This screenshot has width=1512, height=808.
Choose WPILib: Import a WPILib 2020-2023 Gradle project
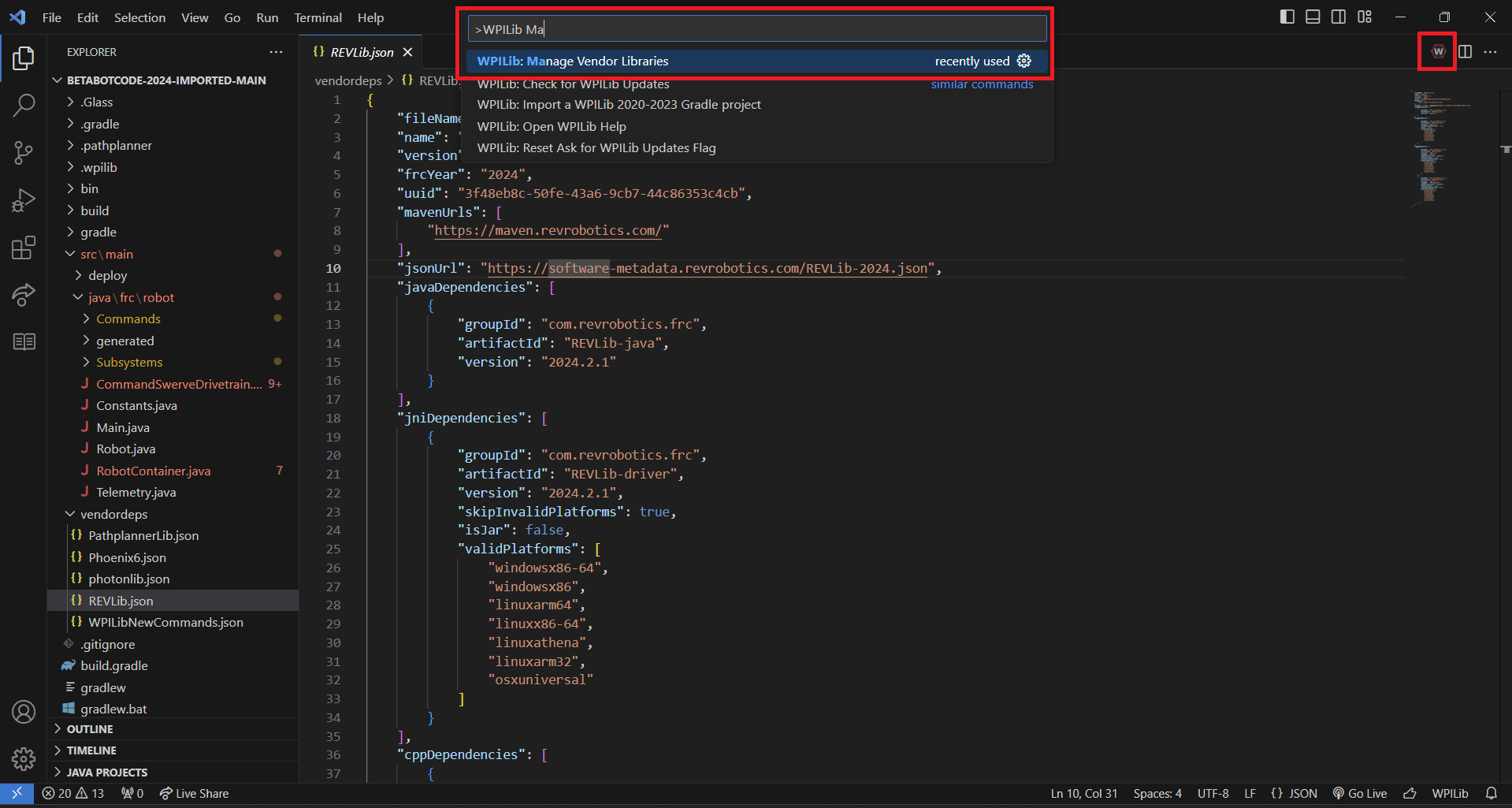[756, 105]
